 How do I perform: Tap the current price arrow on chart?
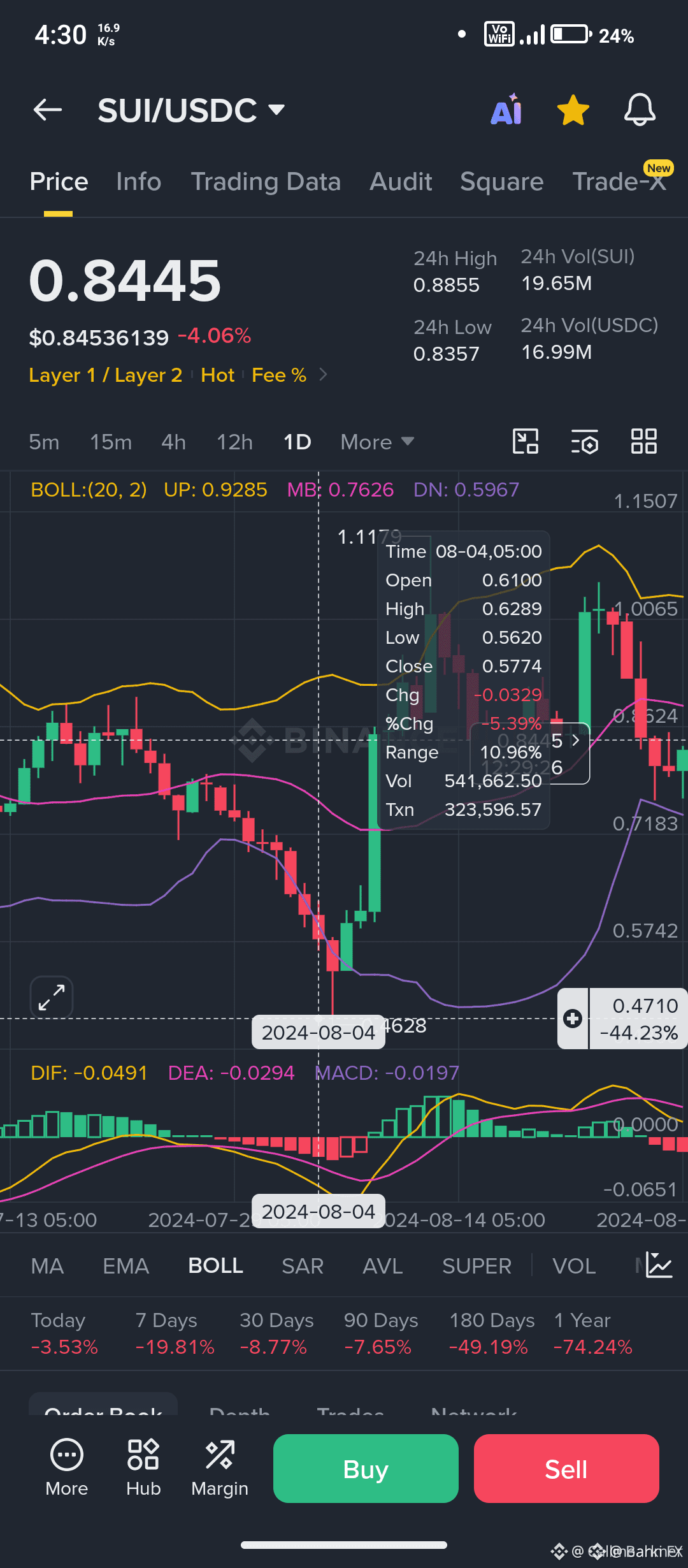tap(575, 740)
